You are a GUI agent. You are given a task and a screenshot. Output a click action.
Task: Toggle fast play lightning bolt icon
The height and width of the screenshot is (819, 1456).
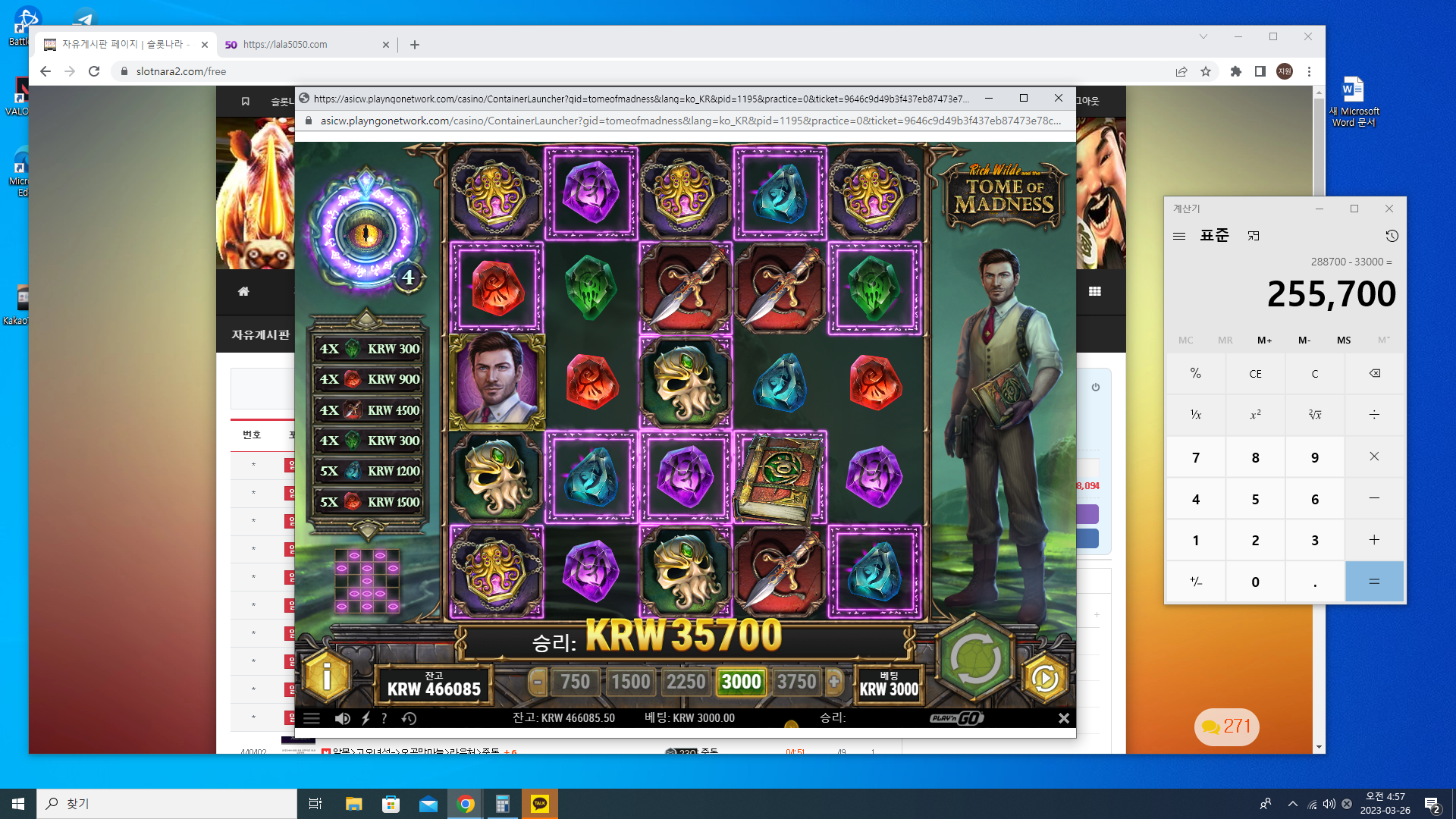pos(366,718)
